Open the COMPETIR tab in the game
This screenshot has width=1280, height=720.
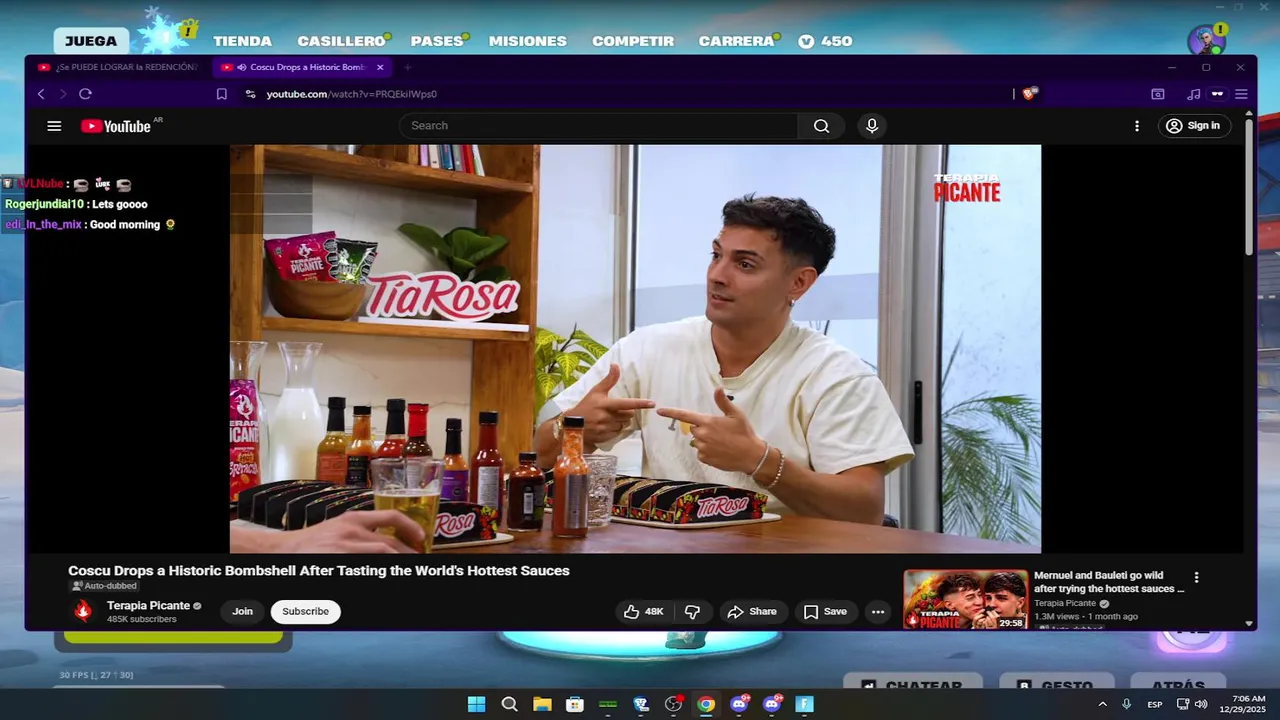[633, 41]
